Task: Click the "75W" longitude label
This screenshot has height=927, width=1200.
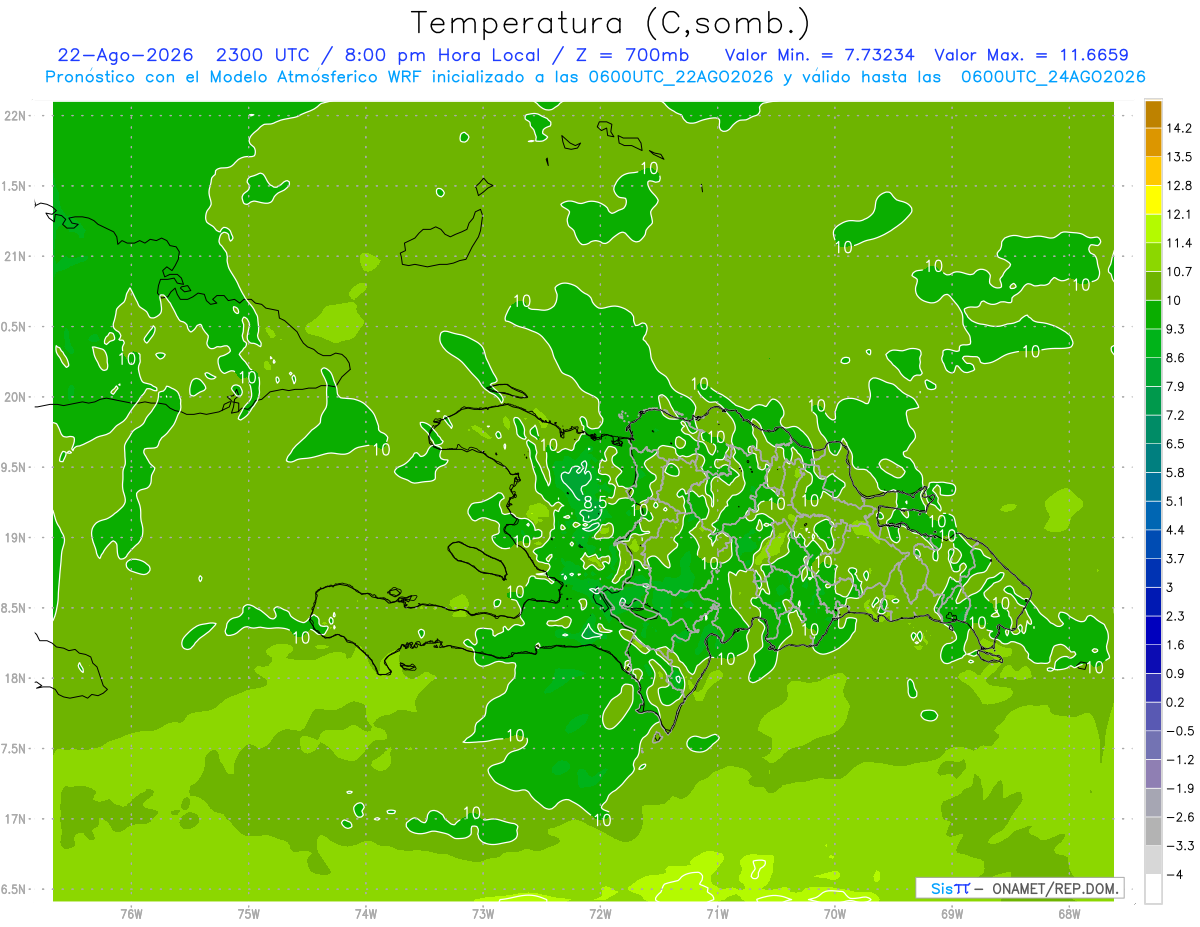Action: tap(249, 913)
